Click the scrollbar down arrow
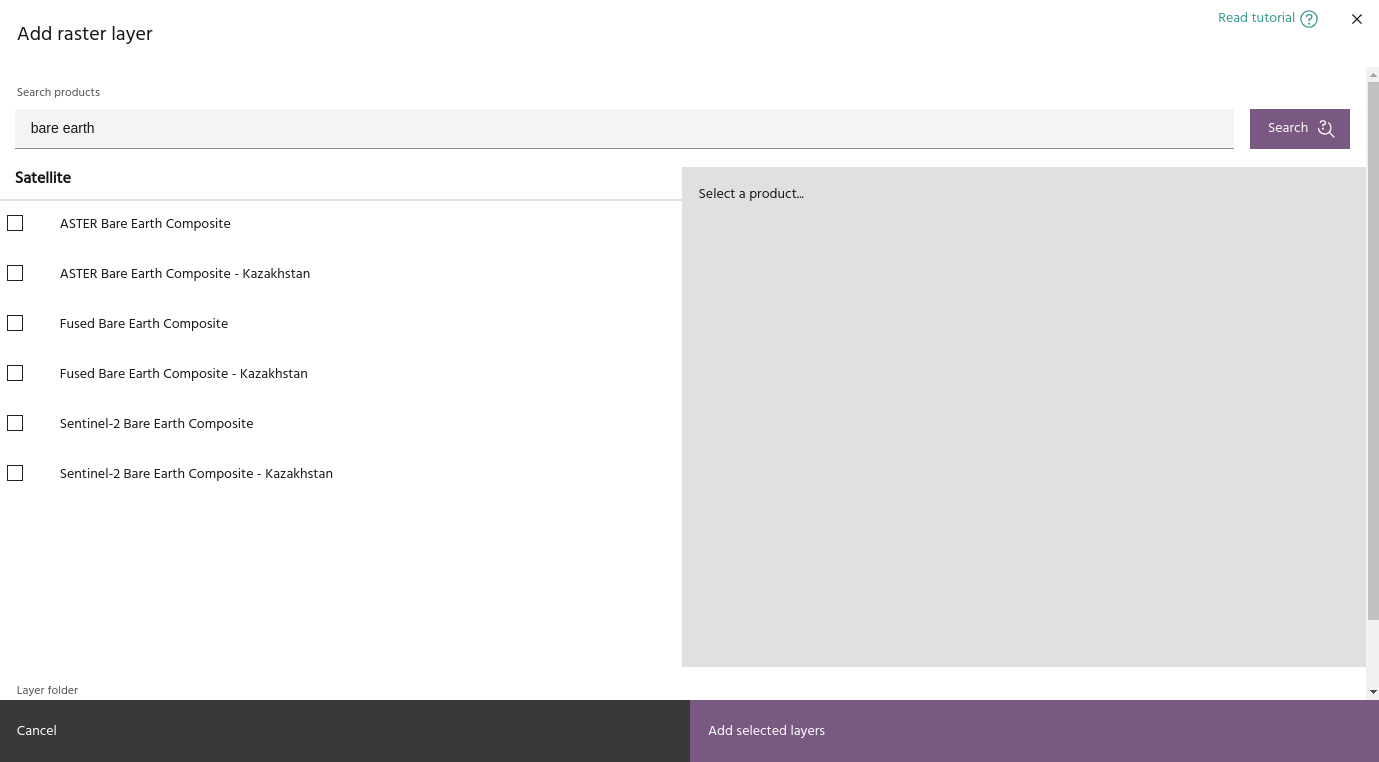 point(1372,691)
